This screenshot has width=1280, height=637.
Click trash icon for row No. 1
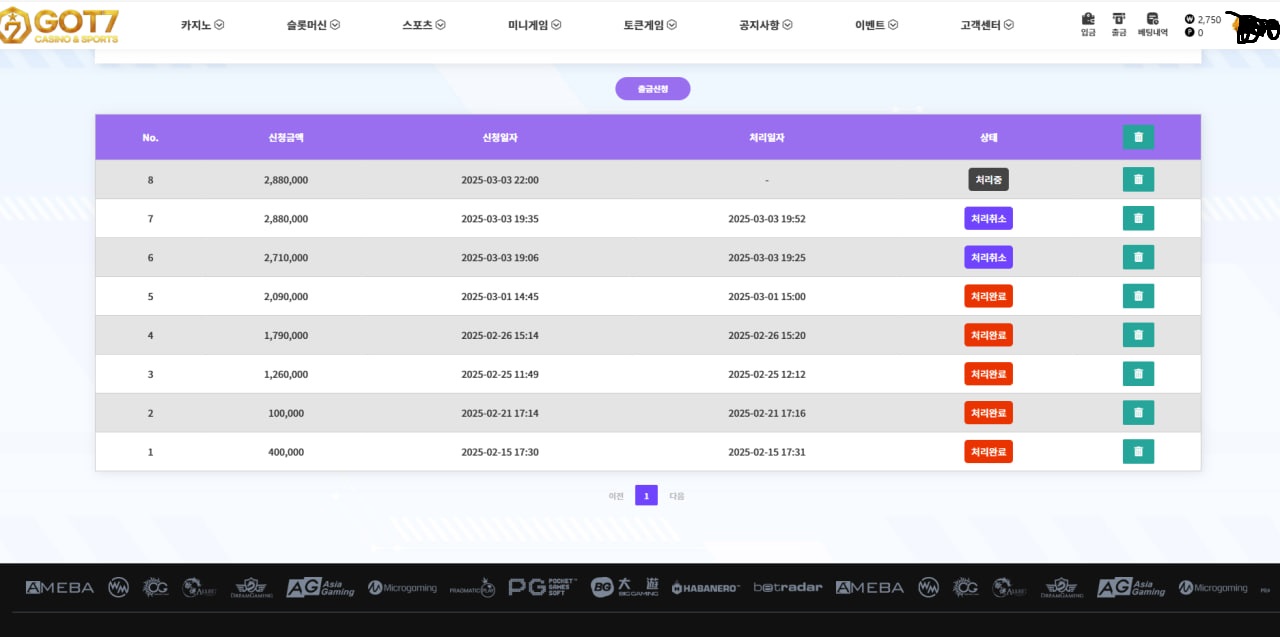click(1138, 452)
